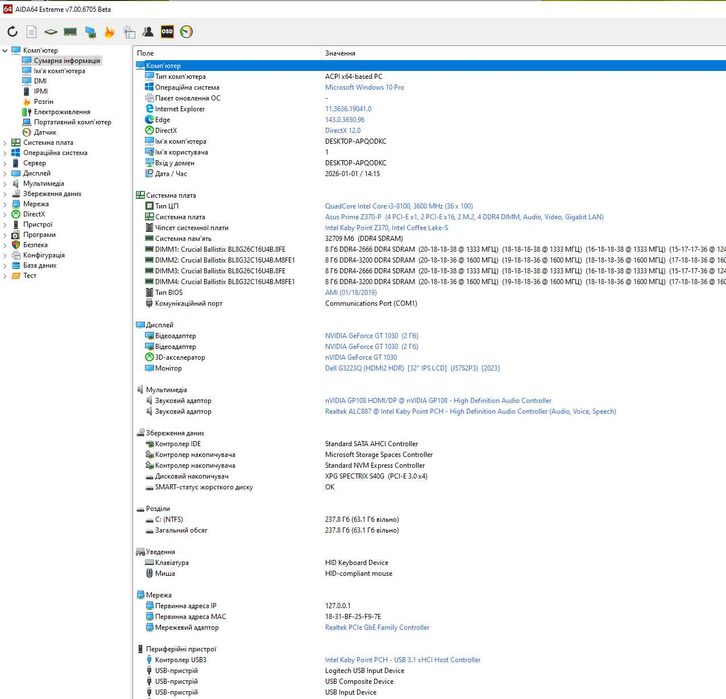Click the Дата / Час row
Image resolution: width=726 pixels, height=699 pixels.
pos(431,174)
